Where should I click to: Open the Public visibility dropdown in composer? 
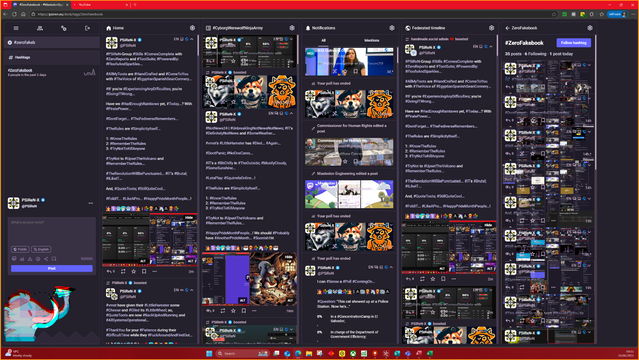click(20, 249)
